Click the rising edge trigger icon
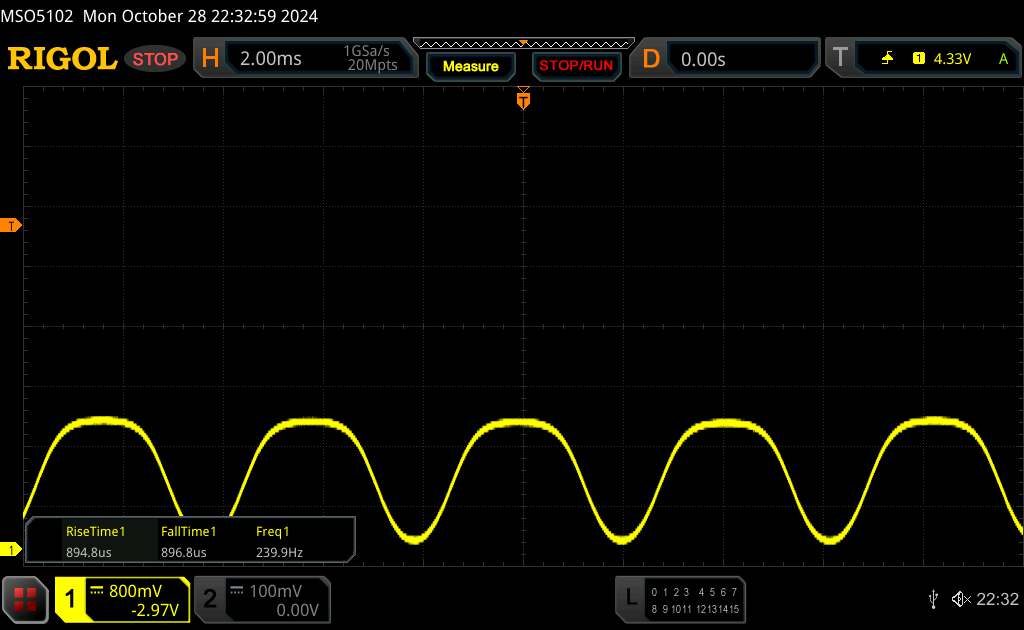Viewport: 1024px width, 630px height. tap(887, 59)
